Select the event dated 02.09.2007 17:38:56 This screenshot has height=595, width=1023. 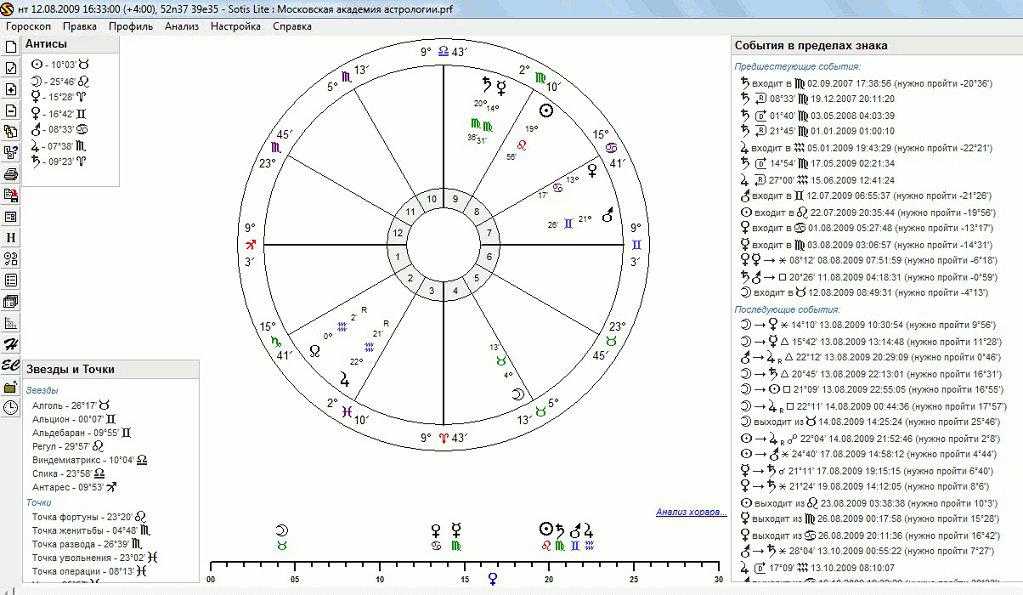(866, 84)
